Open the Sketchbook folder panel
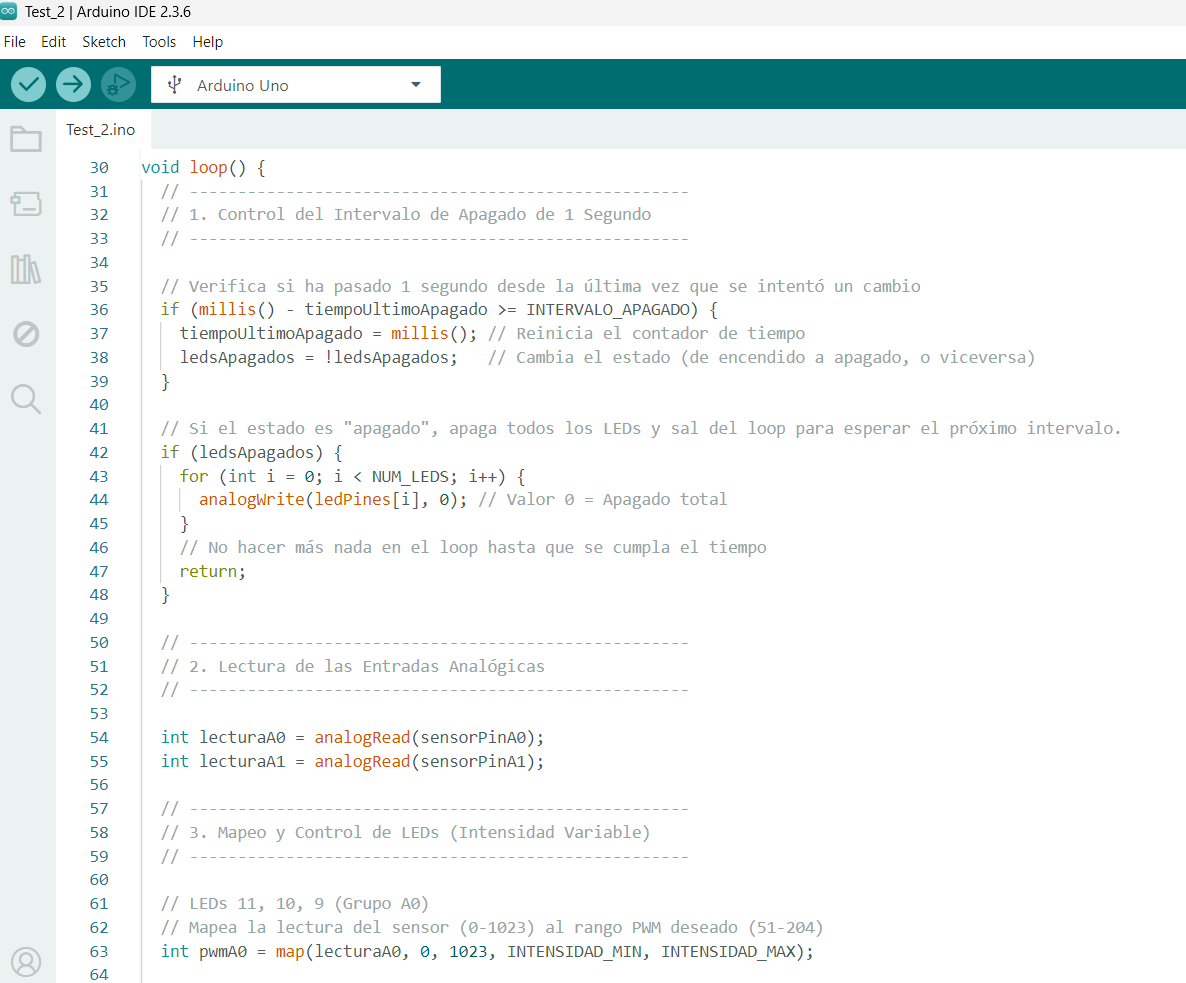This screenshot has height=983, width=1186. (x=26, y=139)
